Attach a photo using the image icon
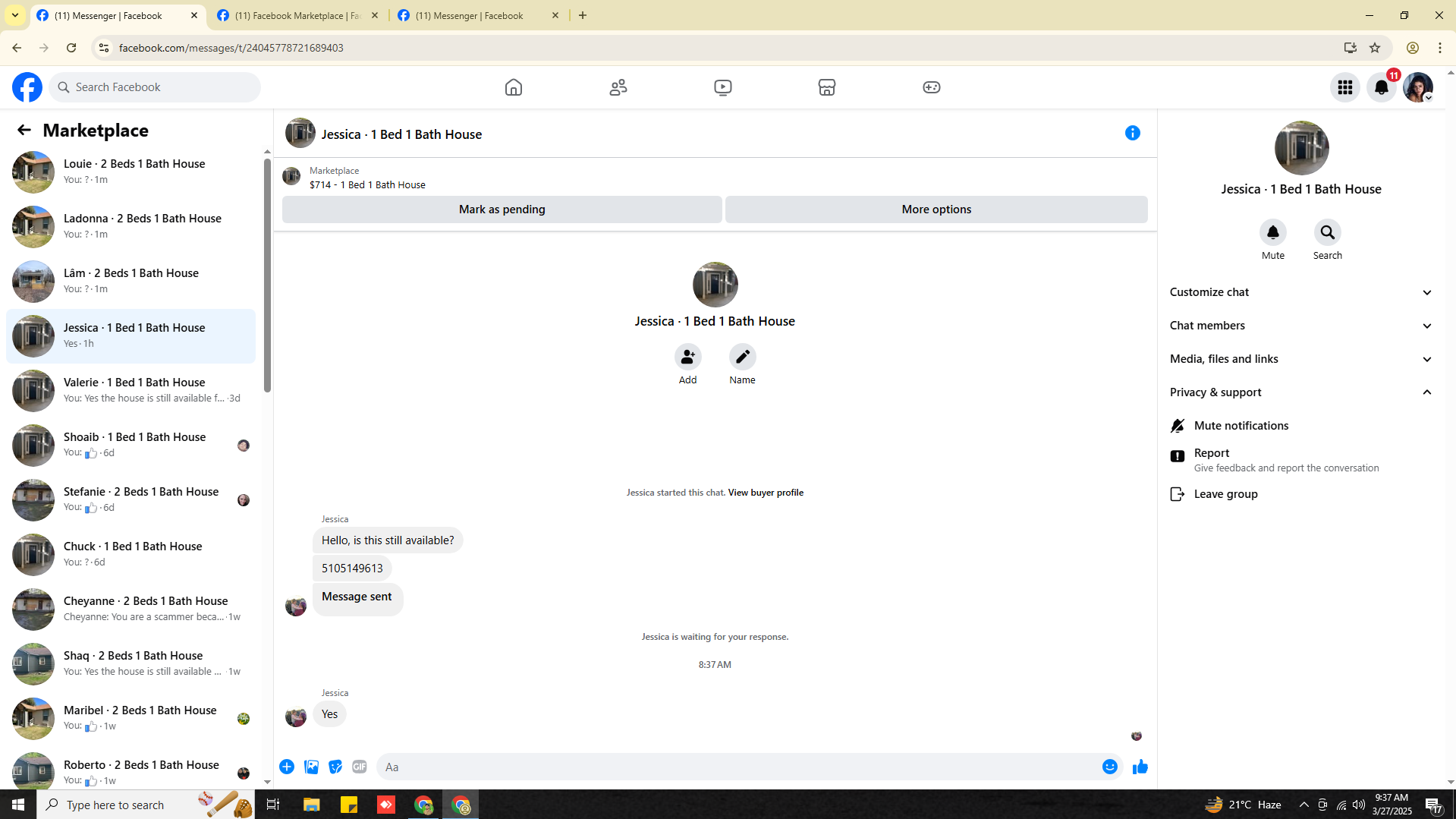The width and height of the screenshot is (1456, 819). [311, 767]
